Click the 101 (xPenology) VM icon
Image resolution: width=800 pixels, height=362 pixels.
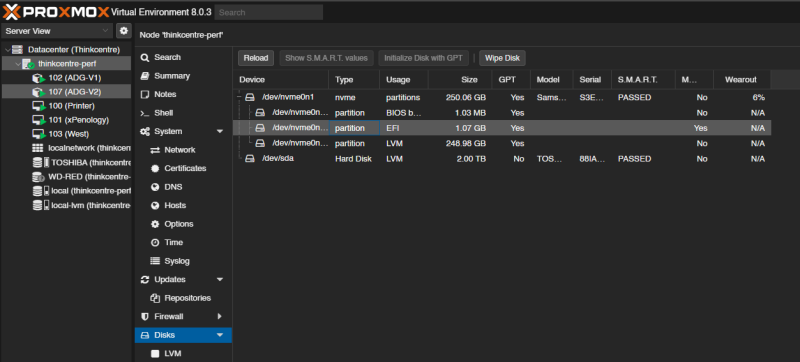tap(38, 120)
